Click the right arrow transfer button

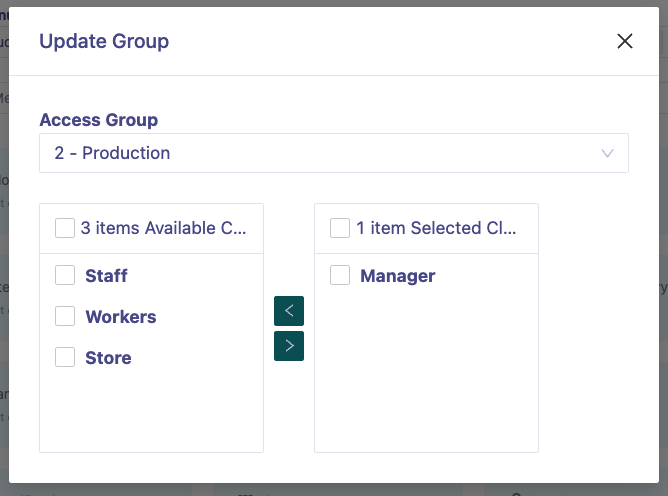click(289, 346)
